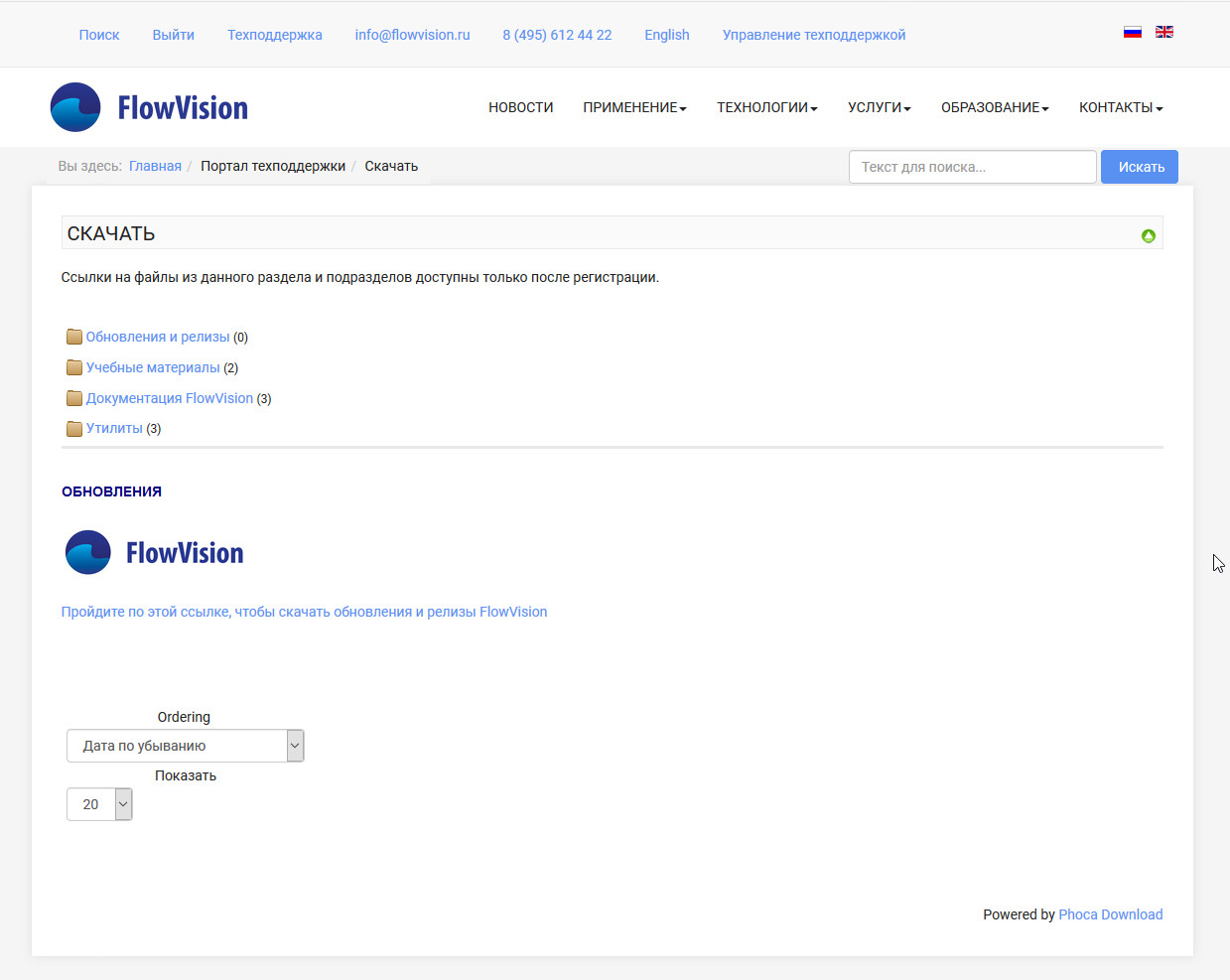
Task: Click the Искать search button
Action: pyautogui.click(x=1140, y=167)
